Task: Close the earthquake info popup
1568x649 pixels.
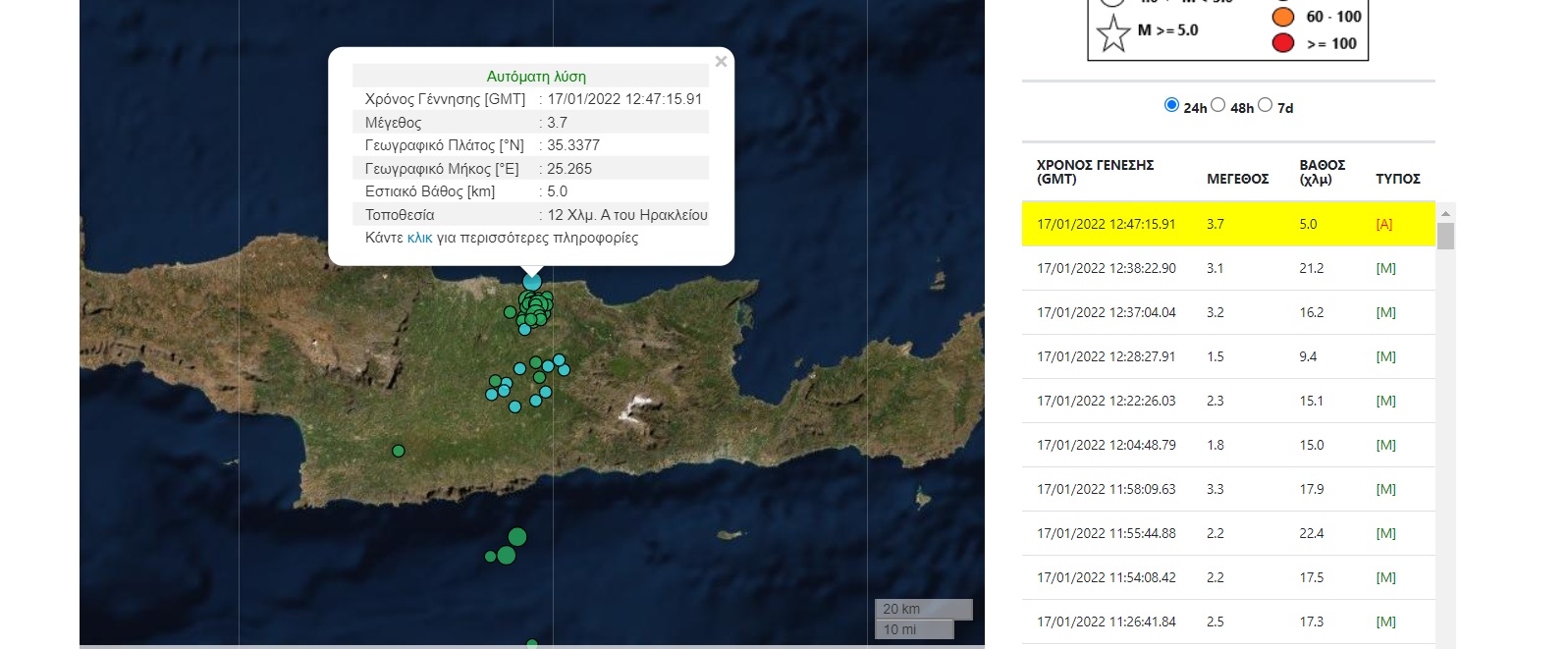Action: click(x=721, y=62)
